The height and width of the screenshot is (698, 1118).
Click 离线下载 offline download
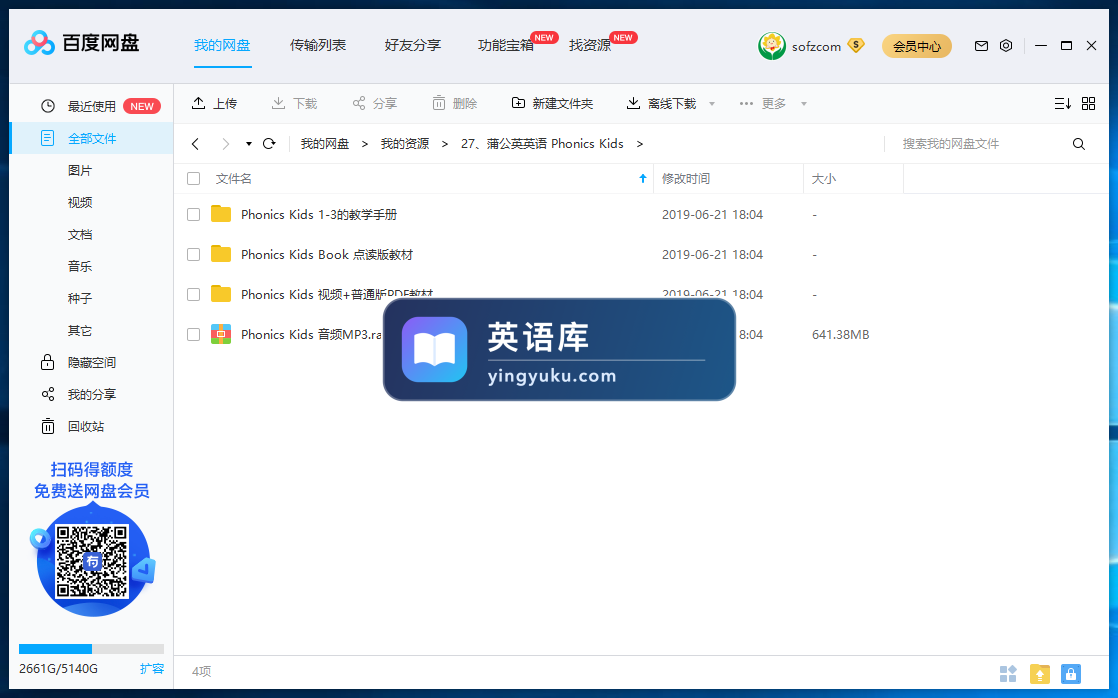(x=661, y=104)
